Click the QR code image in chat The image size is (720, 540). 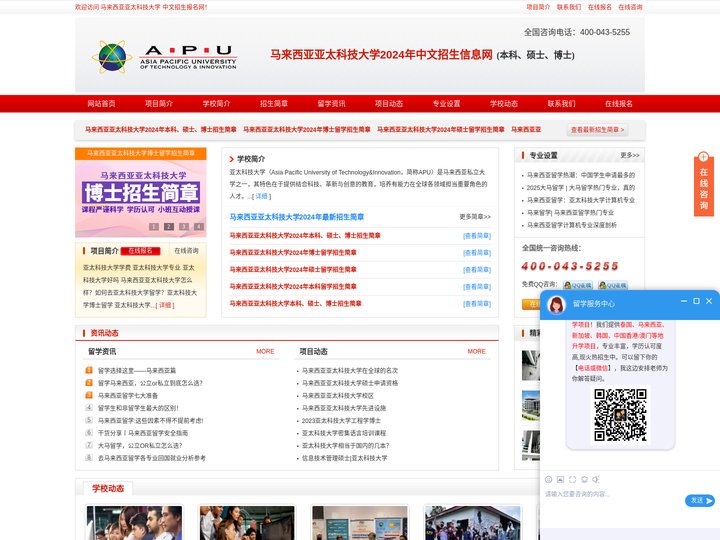pos(620,415)
